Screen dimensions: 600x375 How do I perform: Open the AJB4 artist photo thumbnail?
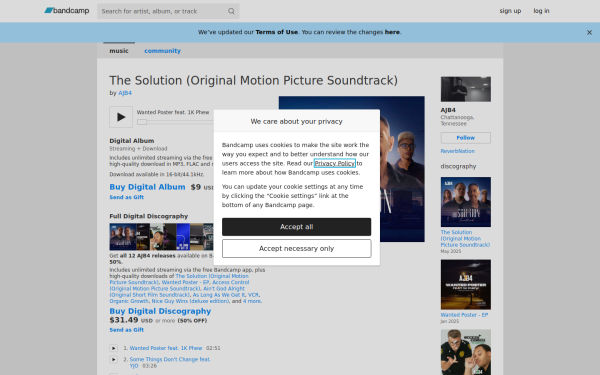[x=466, y=89]
